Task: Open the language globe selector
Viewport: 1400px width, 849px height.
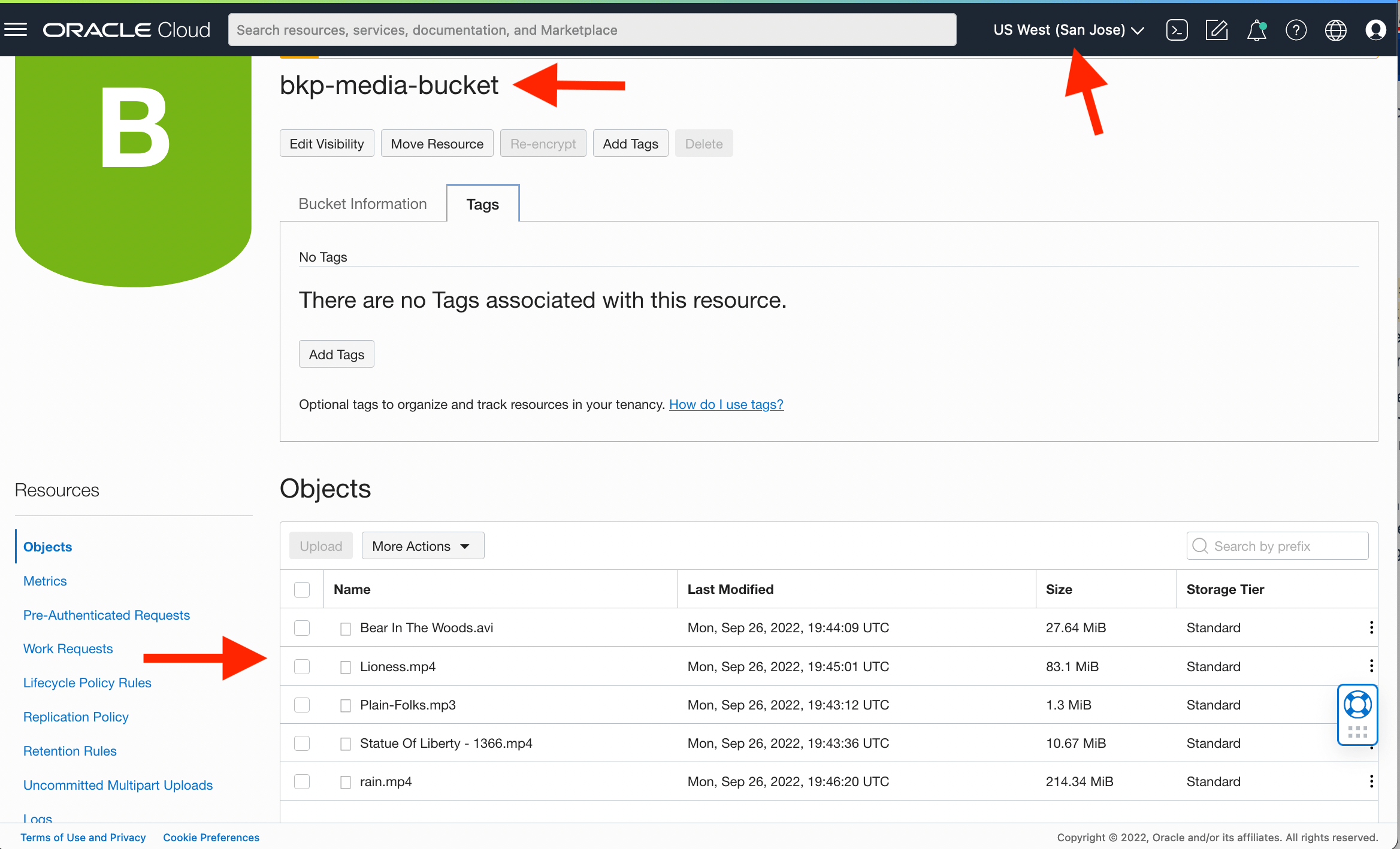Action: click(1335, 29)
